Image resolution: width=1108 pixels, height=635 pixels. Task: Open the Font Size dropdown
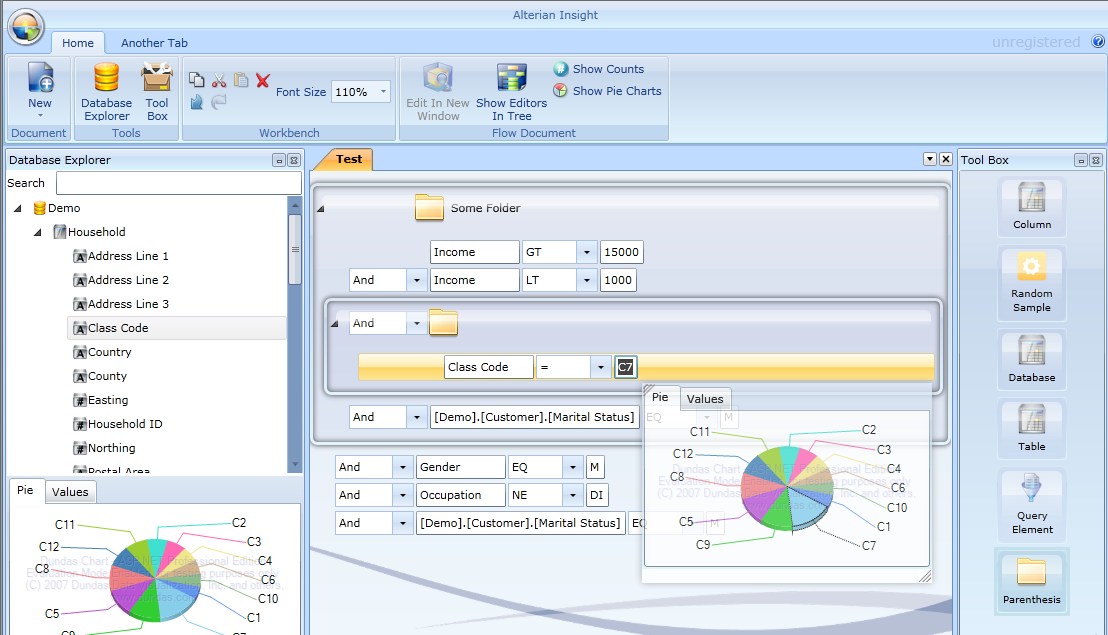(x=384, y=92)
